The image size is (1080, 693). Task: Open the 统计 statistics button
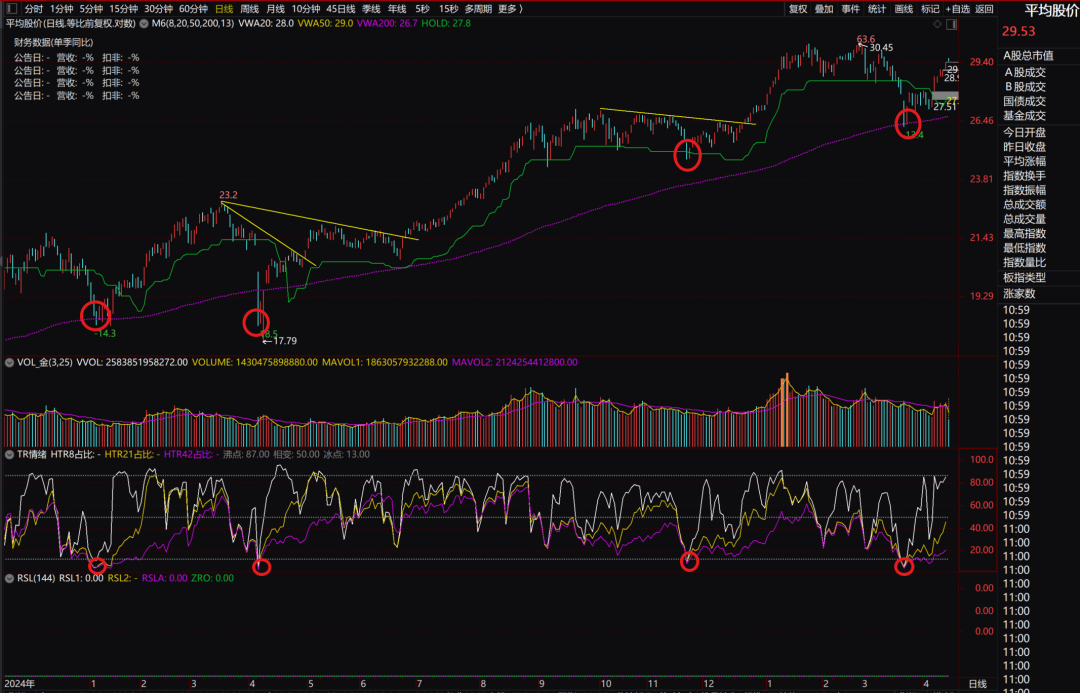point(877,9)
